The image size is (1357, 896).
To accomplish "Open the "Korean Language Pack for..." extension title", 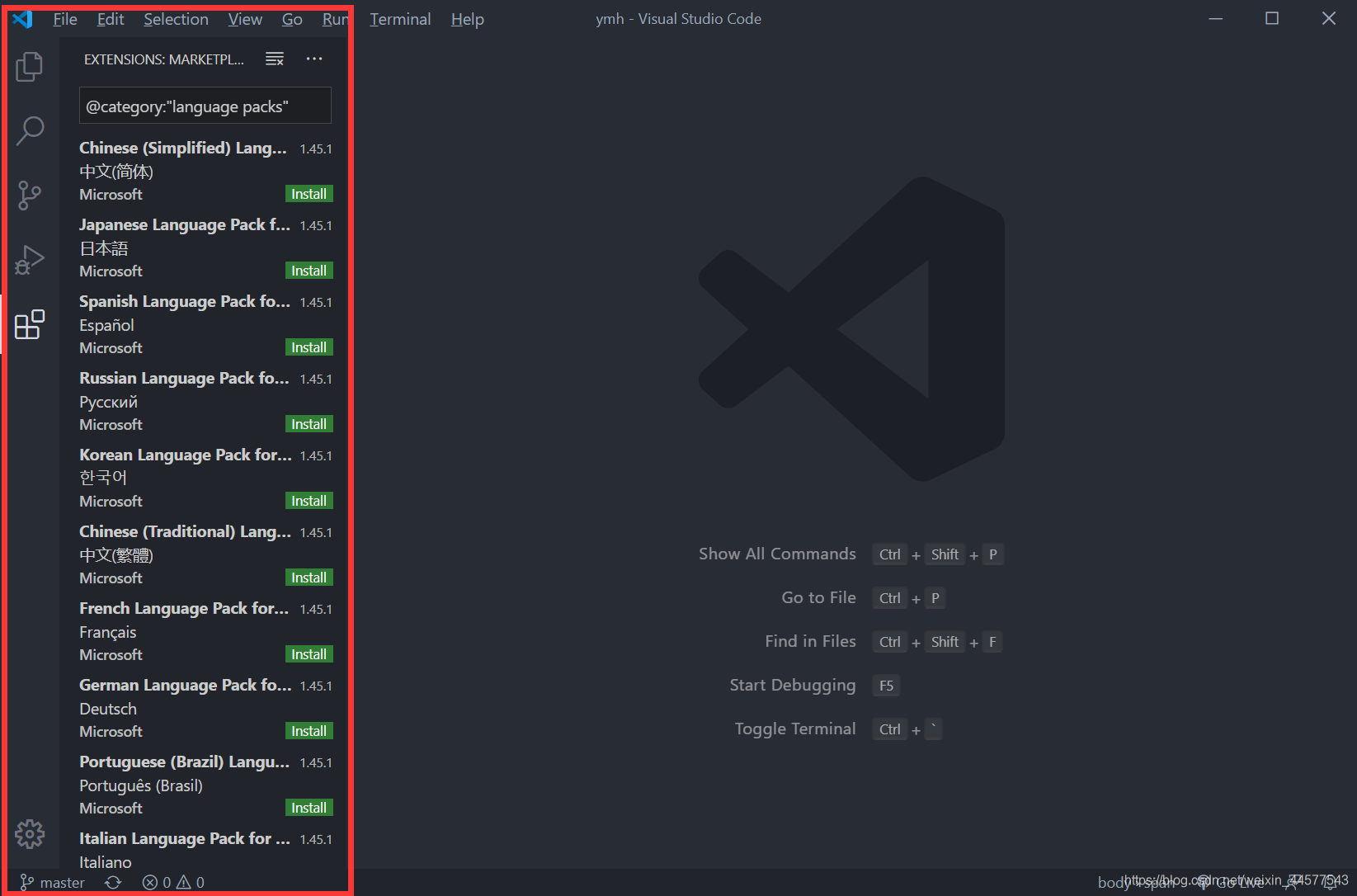I will coord(186,455).
